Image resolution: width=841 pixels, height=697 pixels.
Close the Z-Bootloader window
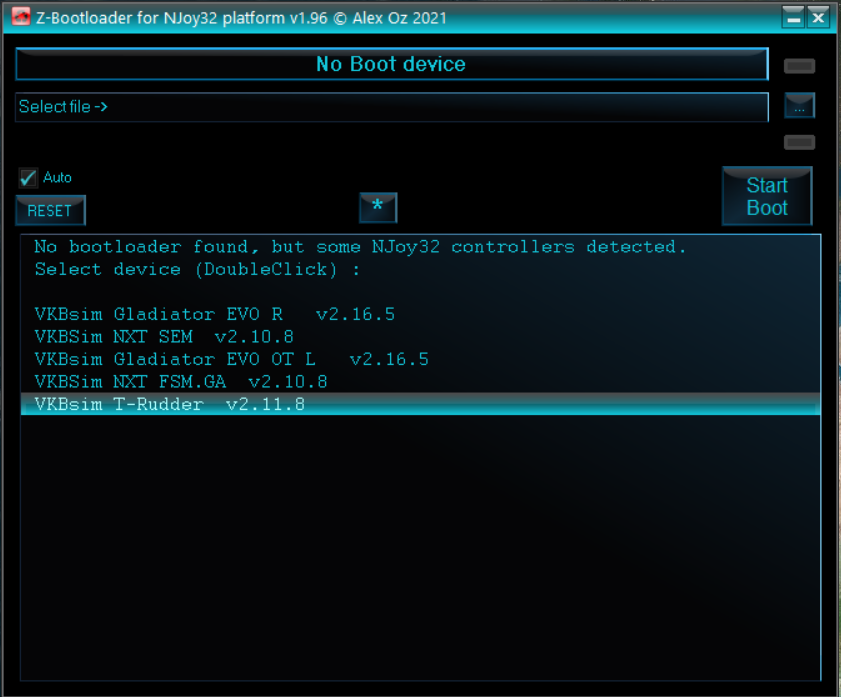[818, 18]
